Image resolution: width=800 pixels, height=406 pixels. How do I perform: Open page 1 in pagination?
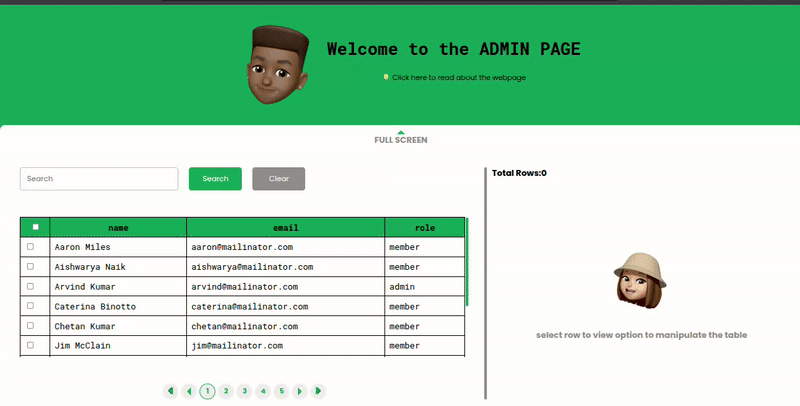click(207, 391)
